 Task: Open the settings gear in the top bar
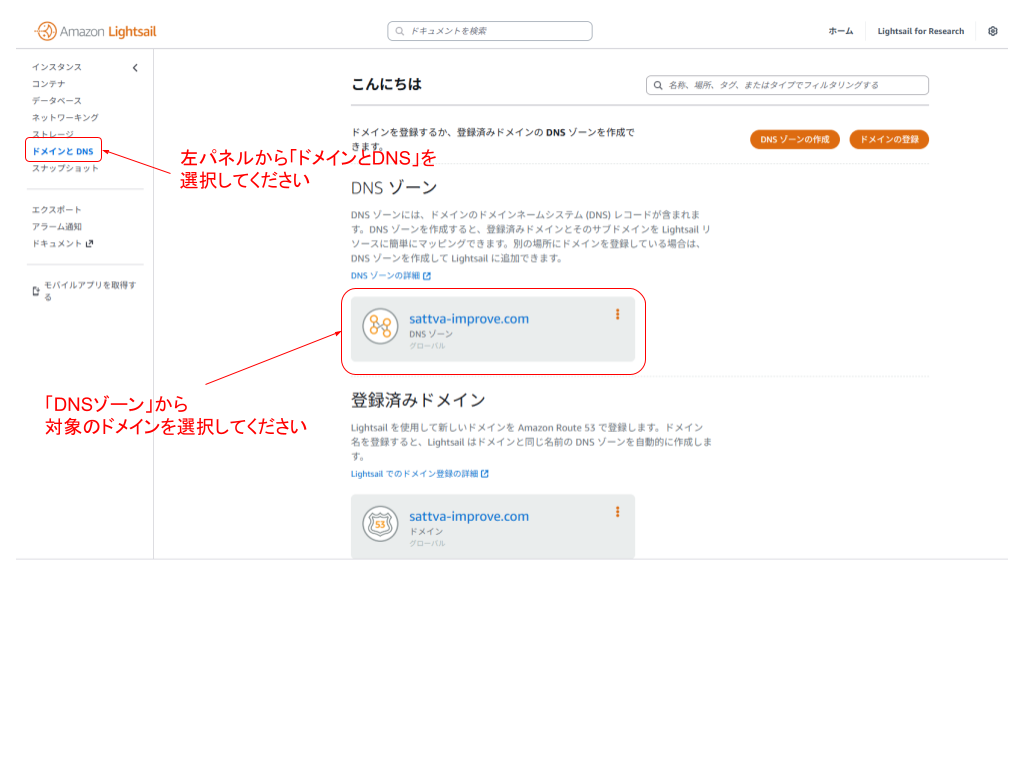pyautogui.click(x=993, y=31)
